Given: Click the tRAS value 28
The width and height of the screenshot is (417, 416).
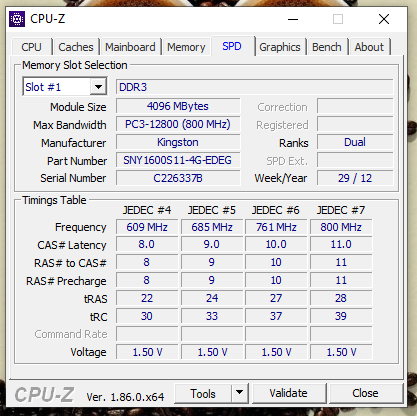Looking at the screenshot, I should [x=341, y=298].
